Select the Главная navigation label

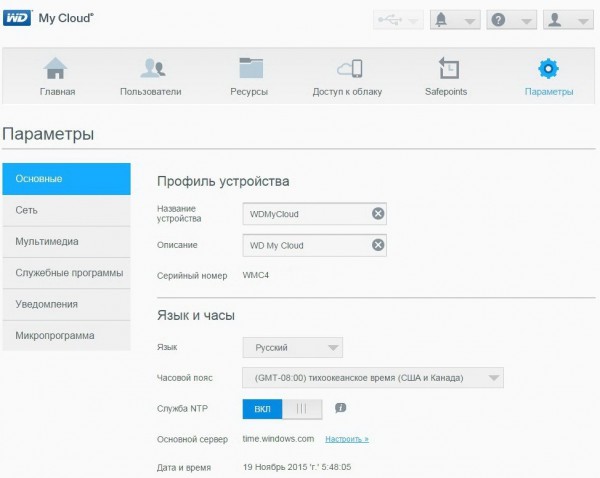click(57, 92)
